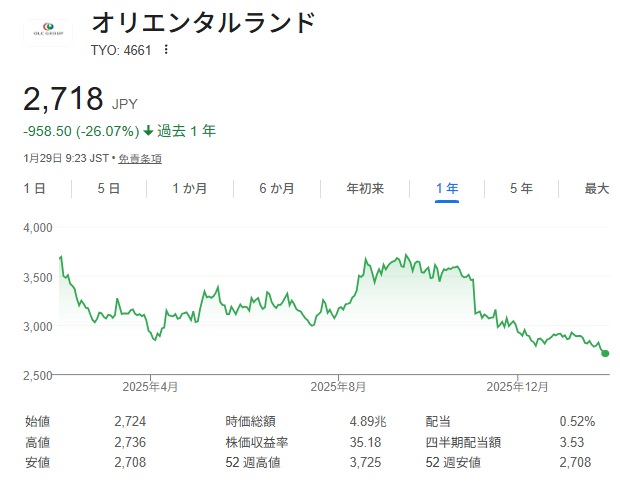Click the 安値 label
The height and width of the screenshot is (489, 620).
point(38,462)
